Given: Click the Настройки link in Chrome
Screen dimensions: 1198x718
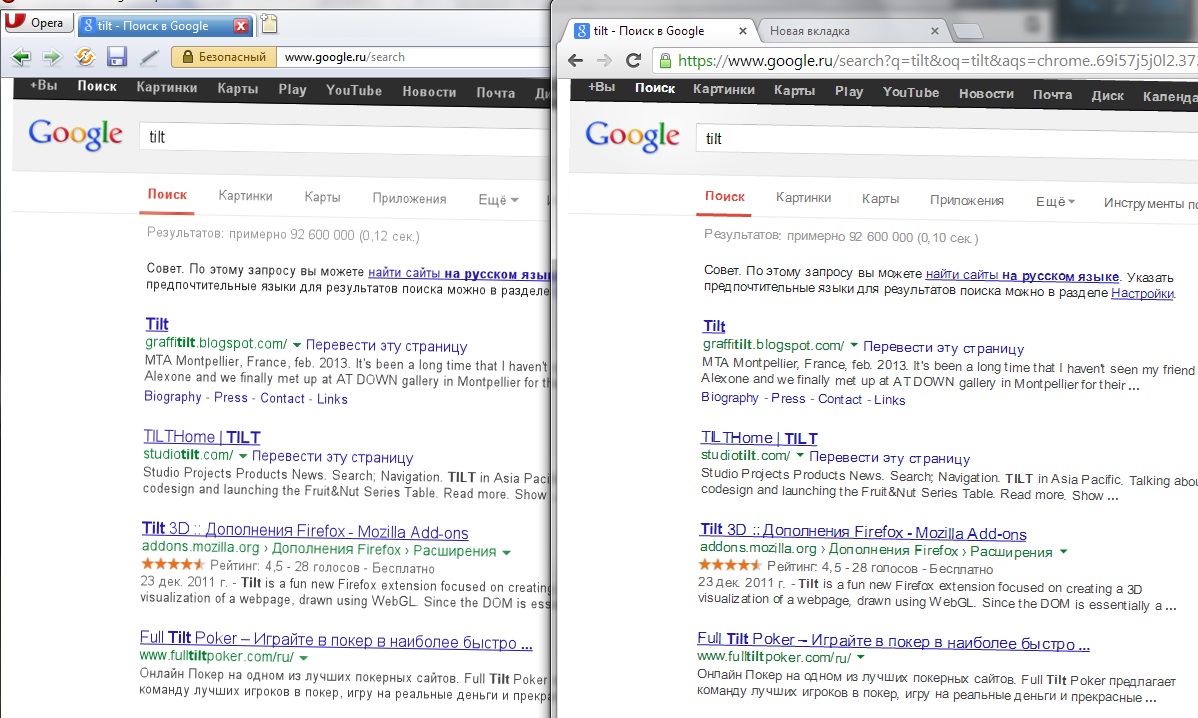Looking at the screenshot, I should [x=1142, y=293].
